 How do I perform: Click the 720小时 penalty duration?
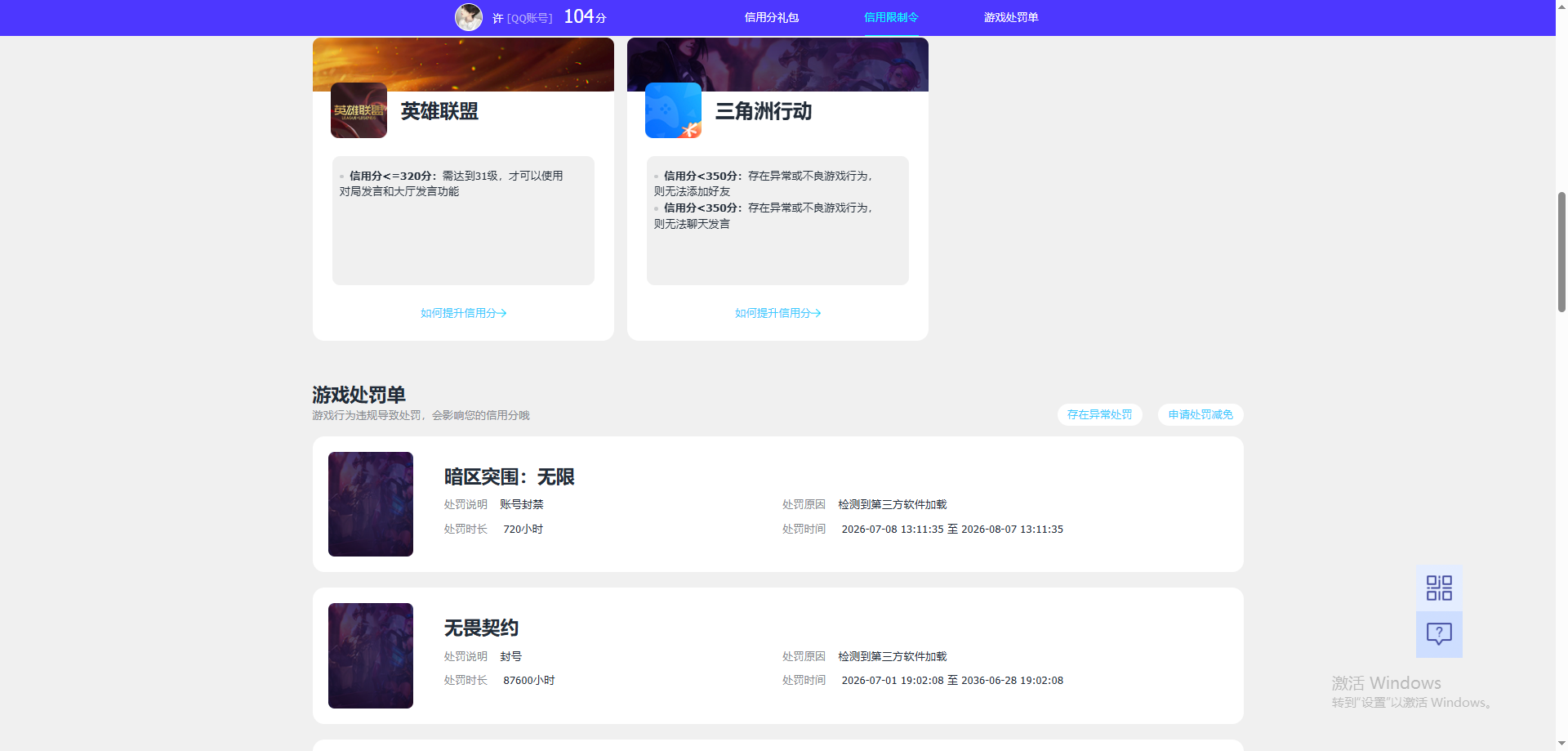[523, 530]
